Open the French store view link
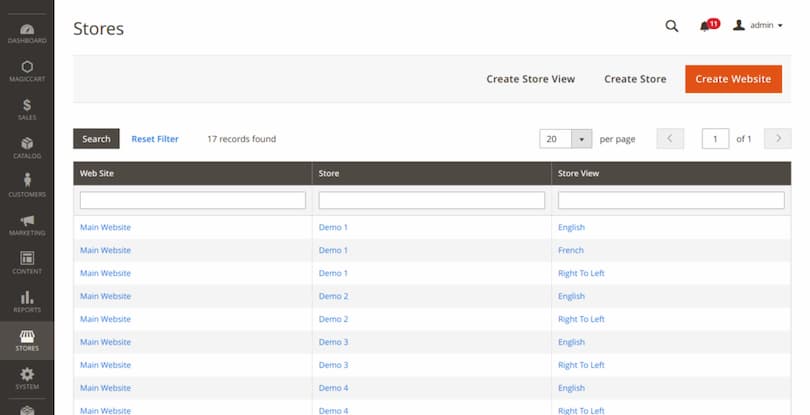This screenshot has height=415, width=810. (571, 250)
